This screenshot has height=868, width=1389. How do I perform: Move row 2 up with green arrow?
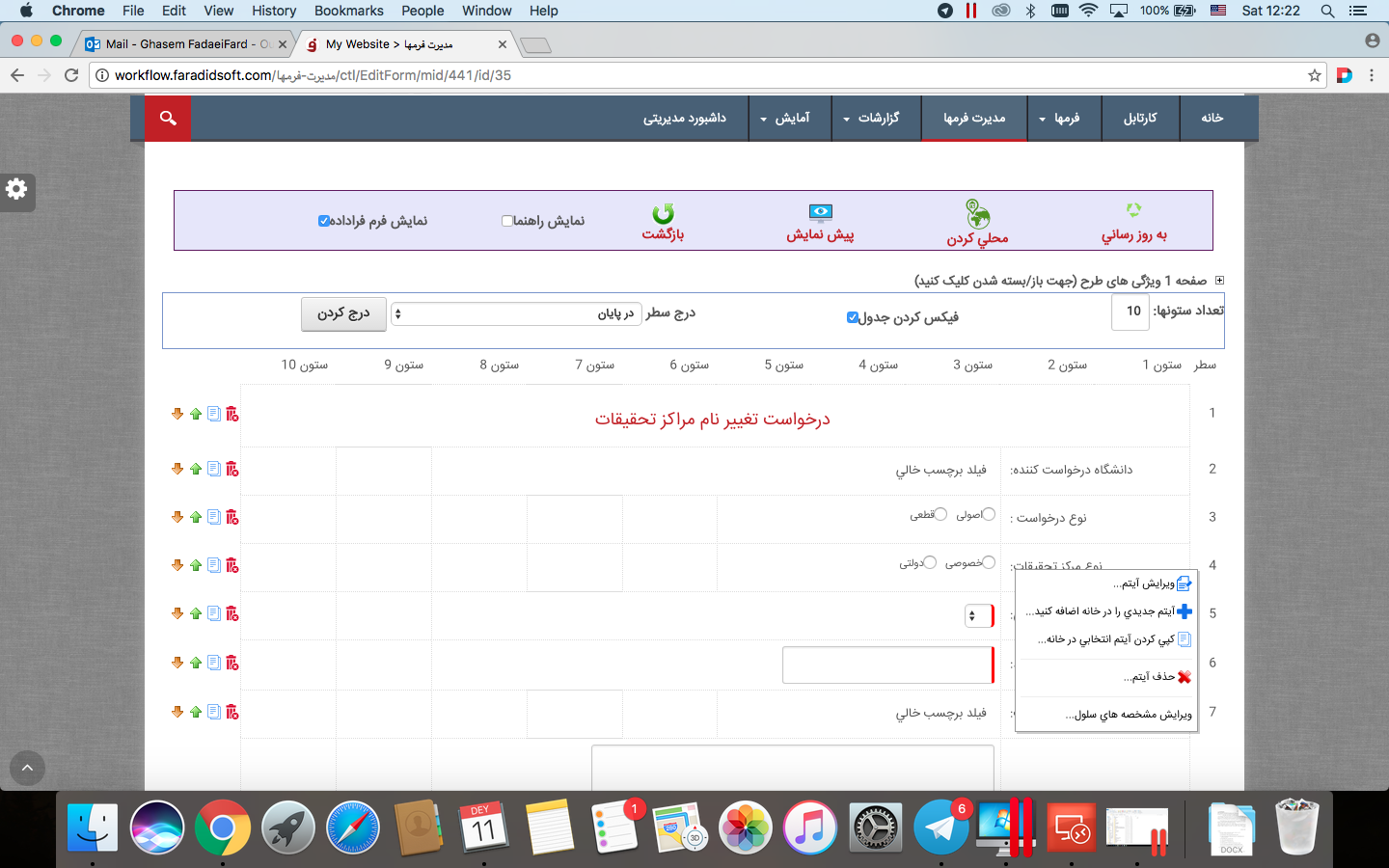point(196,470)
